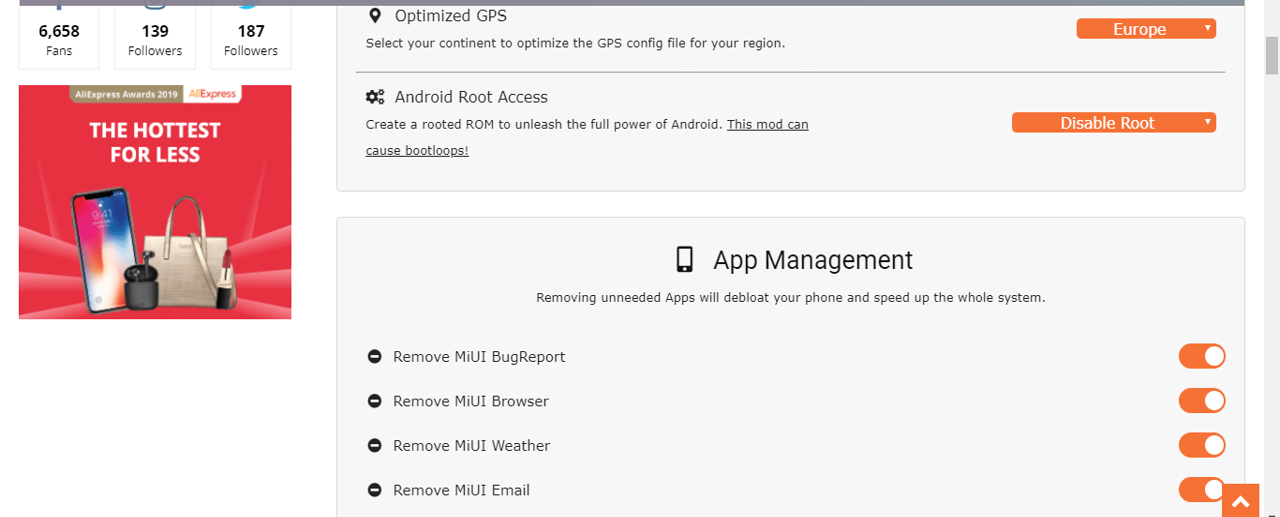Click the minus icon before Remove MiUI BugReport
Viewport: 1280px width, 517px height.
pos(374,357)
